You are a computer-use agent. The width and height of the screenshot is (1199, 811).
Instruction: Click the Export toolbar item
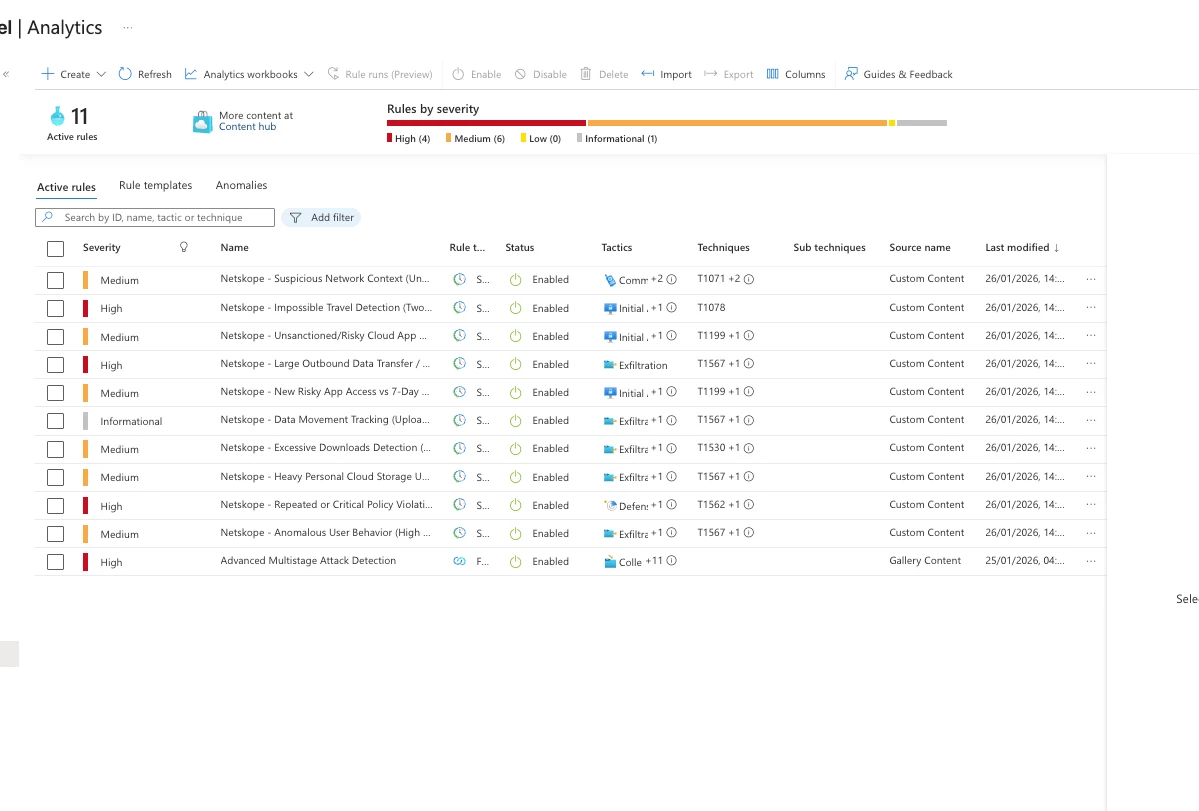coord(728,74)
